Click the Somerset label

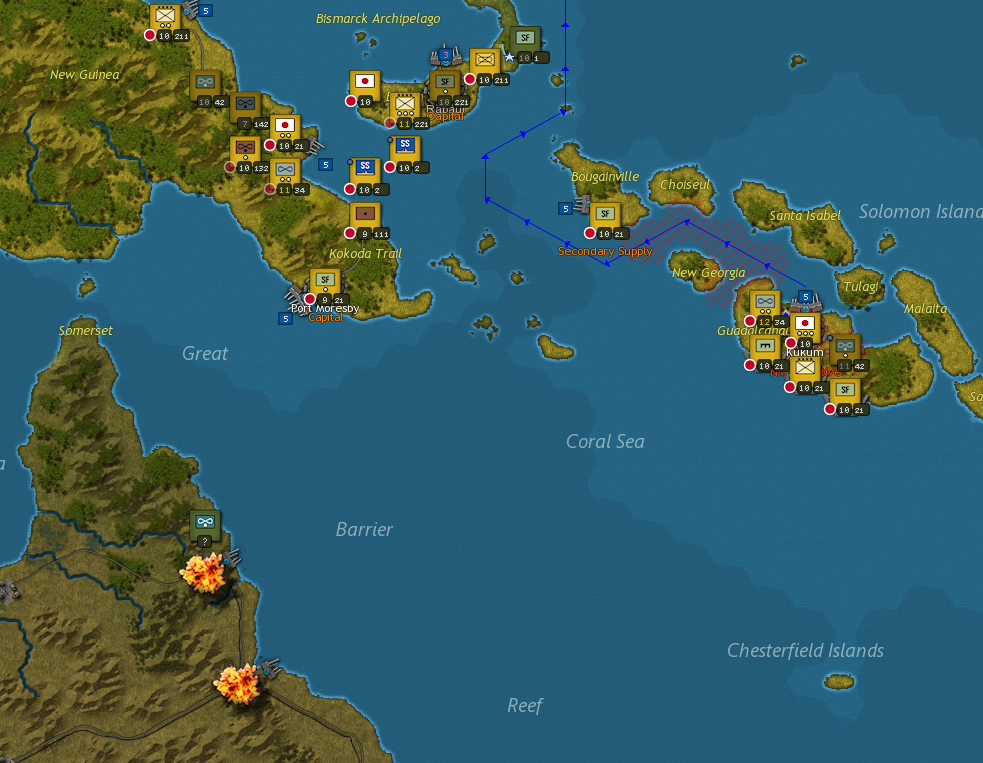pos(86,330)
